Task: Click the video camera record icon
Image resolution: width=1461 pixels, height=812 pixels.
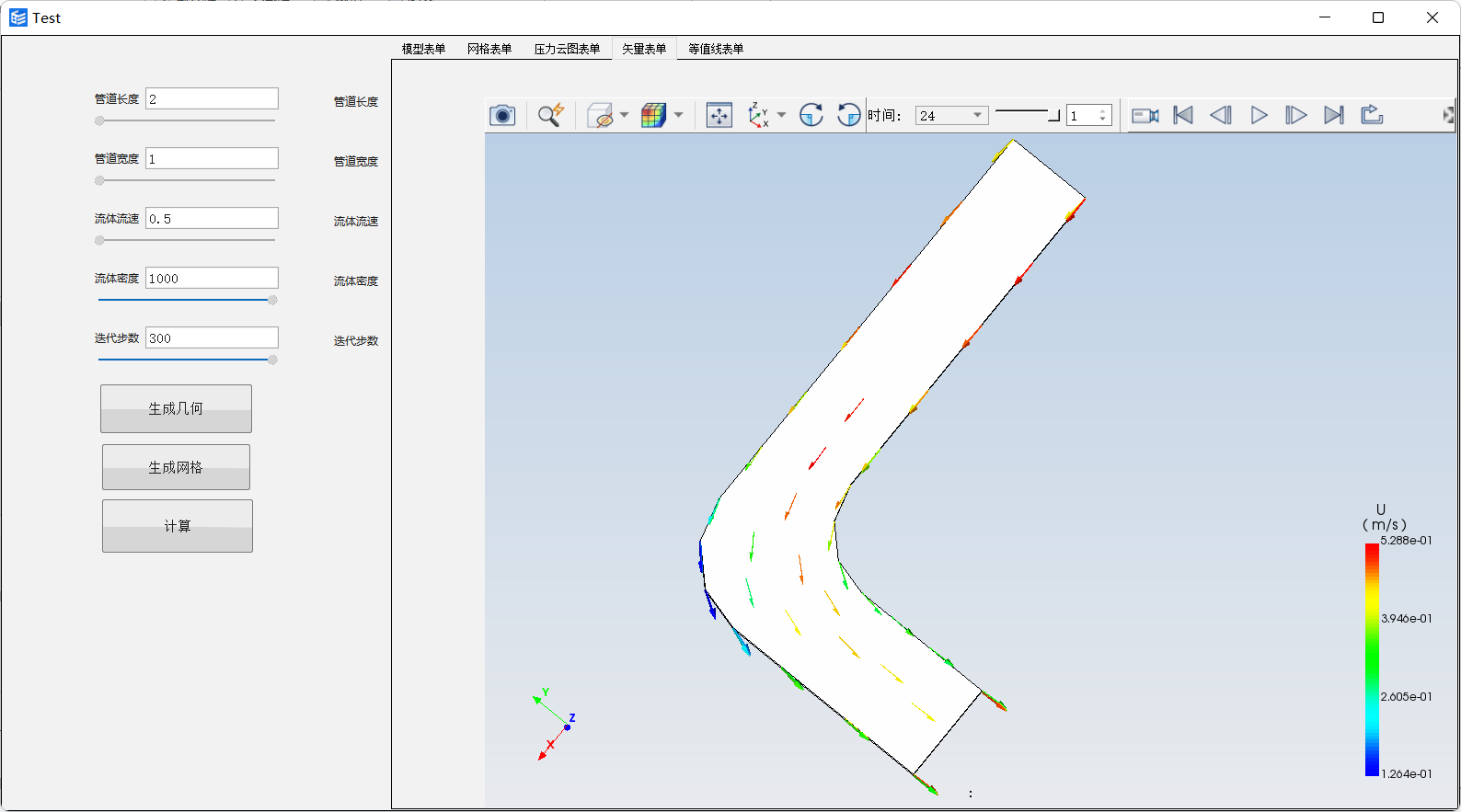Action: [x=1145, y=115]
